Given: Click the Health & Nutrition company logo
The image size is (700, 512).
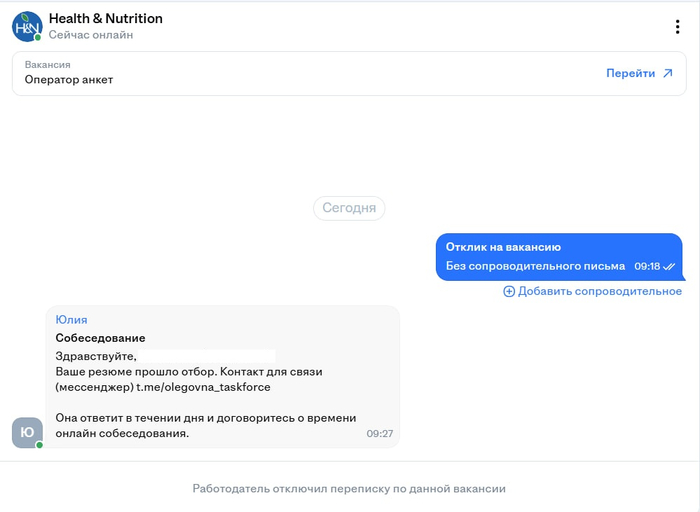Looking at the screenshot, I should (x=27, y=26).
